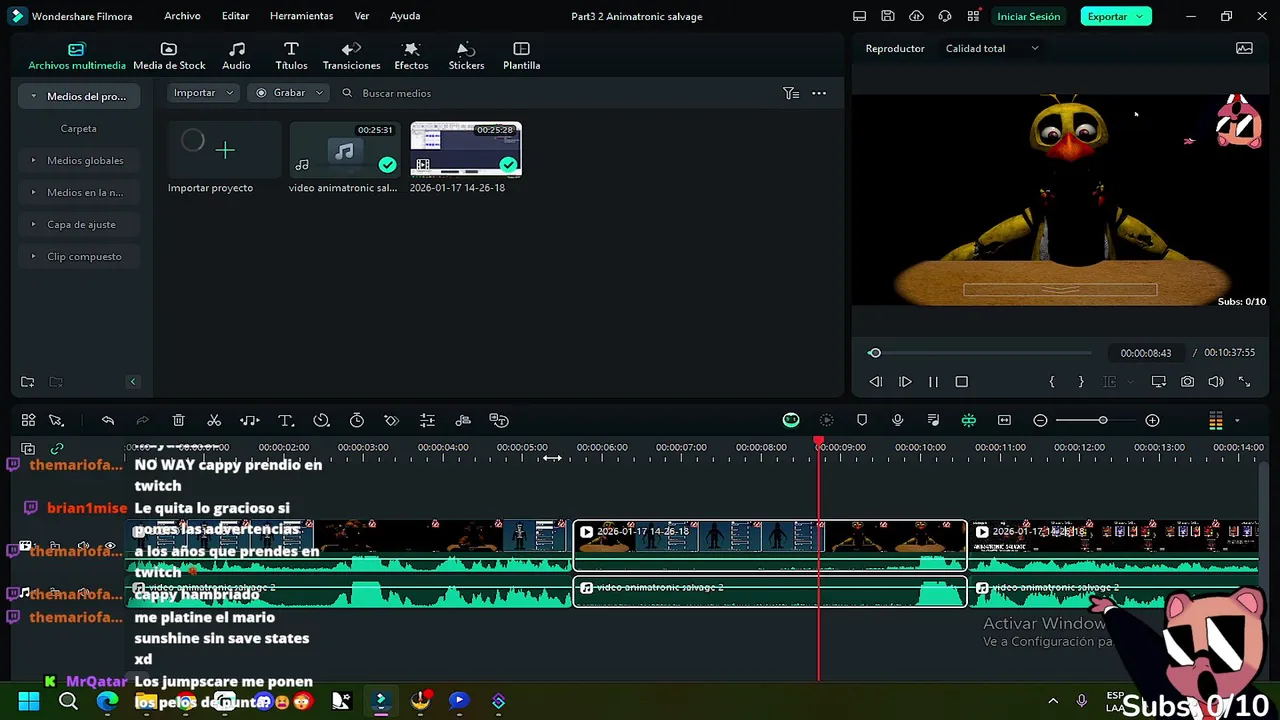Open the Media de Stock tab
Viewport: 1280px width, 720px height.
pos(169,56)
